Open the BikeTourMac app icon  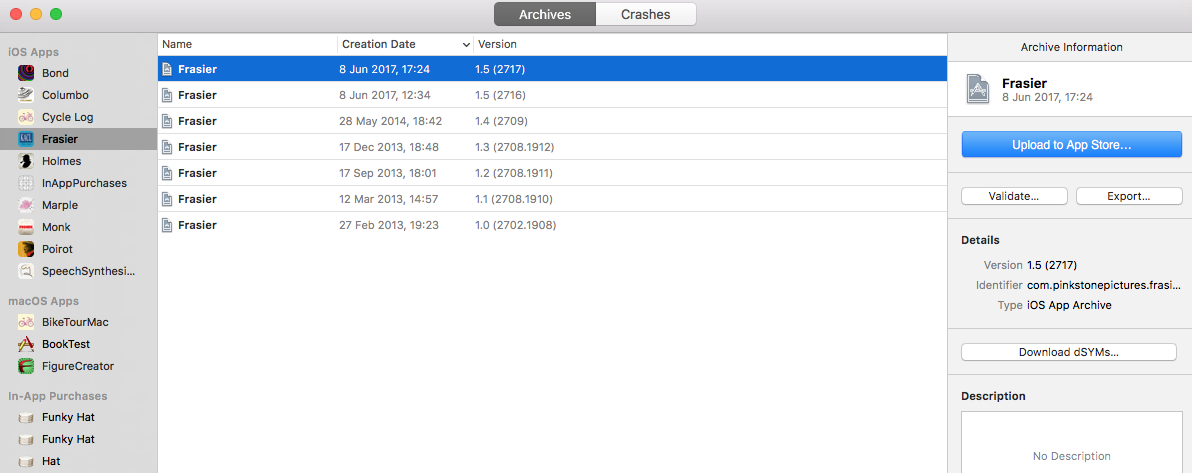[26, 322]
